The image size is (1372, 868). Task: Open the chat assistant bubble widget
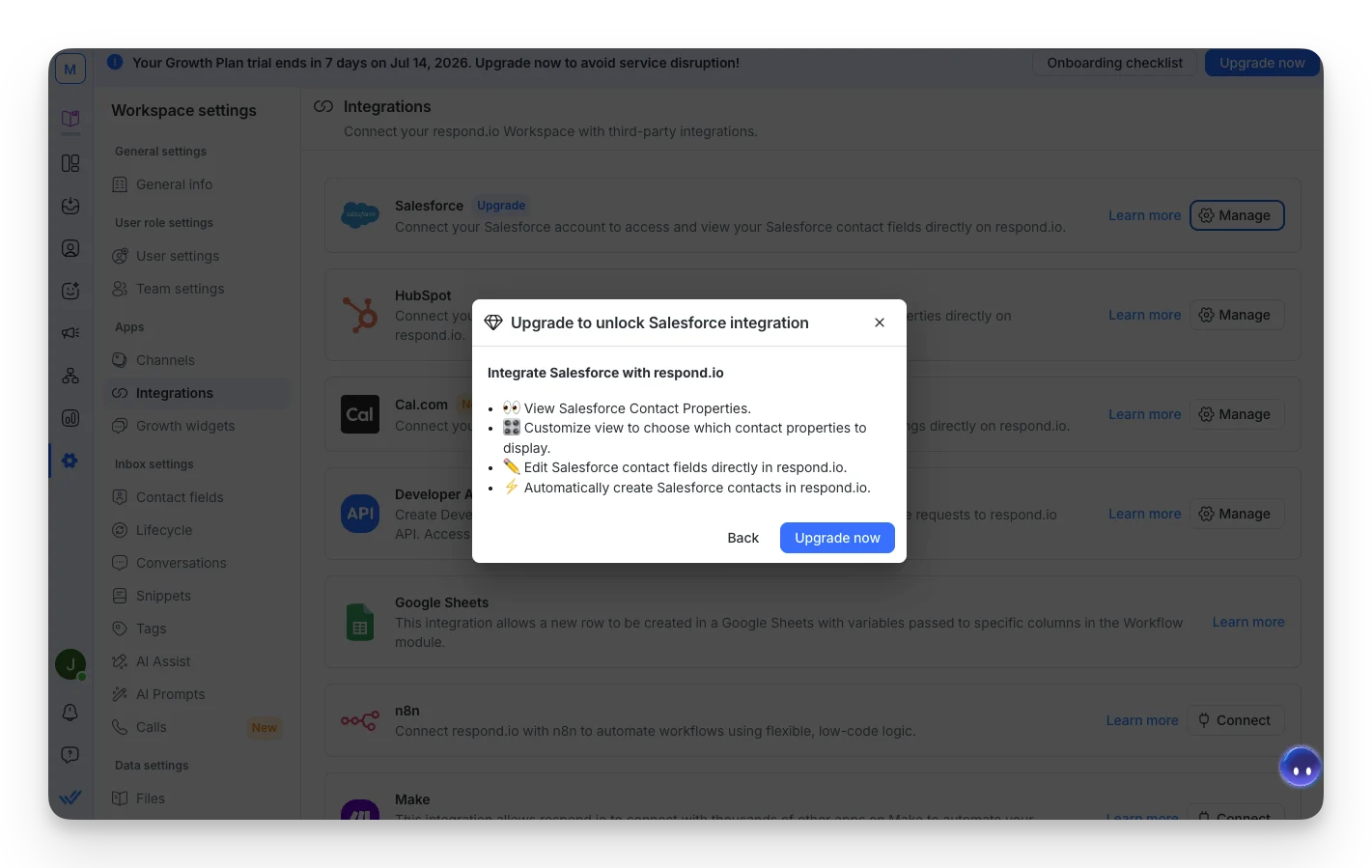1300,769
